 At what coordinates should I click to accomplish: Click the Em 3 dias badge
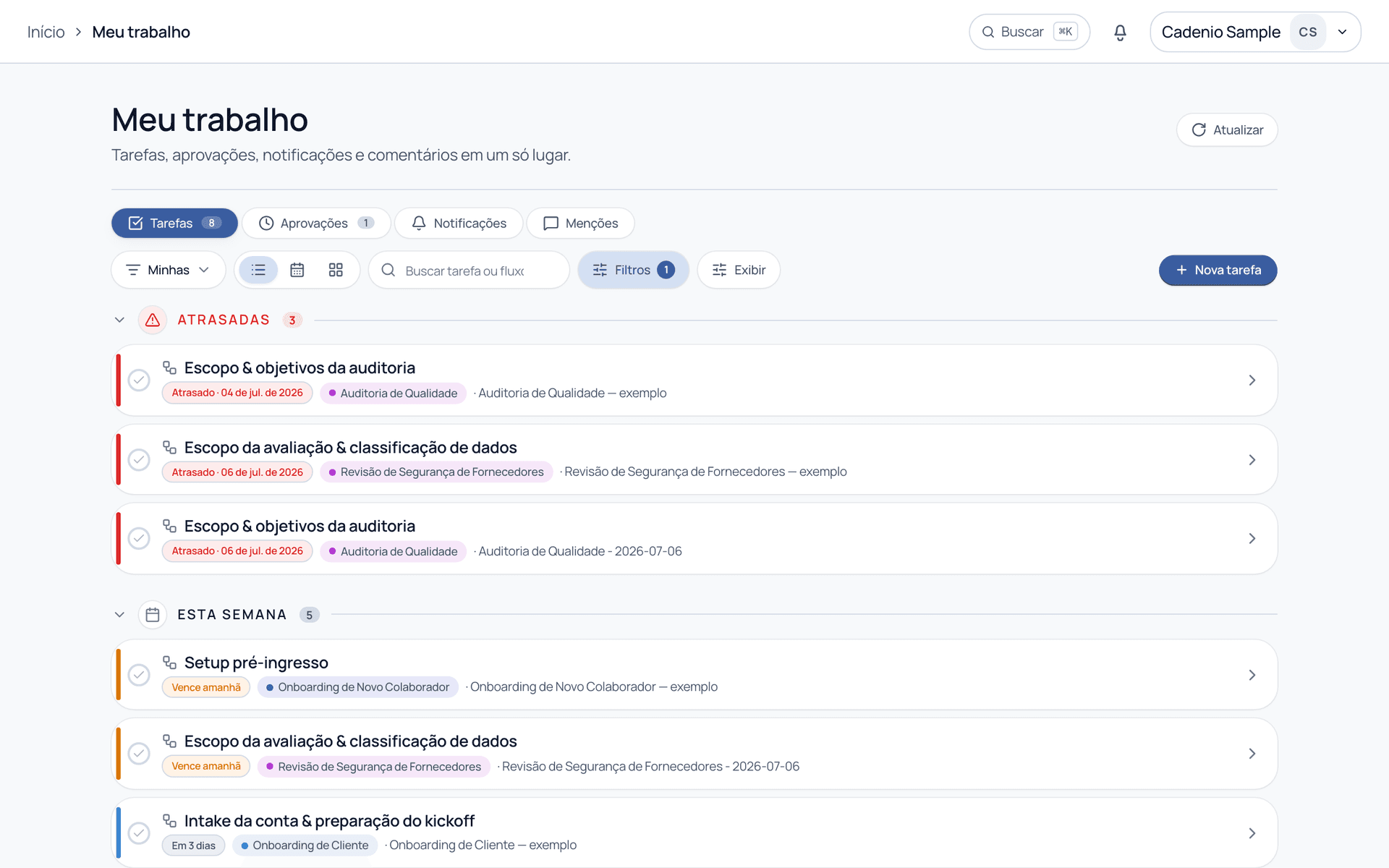coord(193,845)
